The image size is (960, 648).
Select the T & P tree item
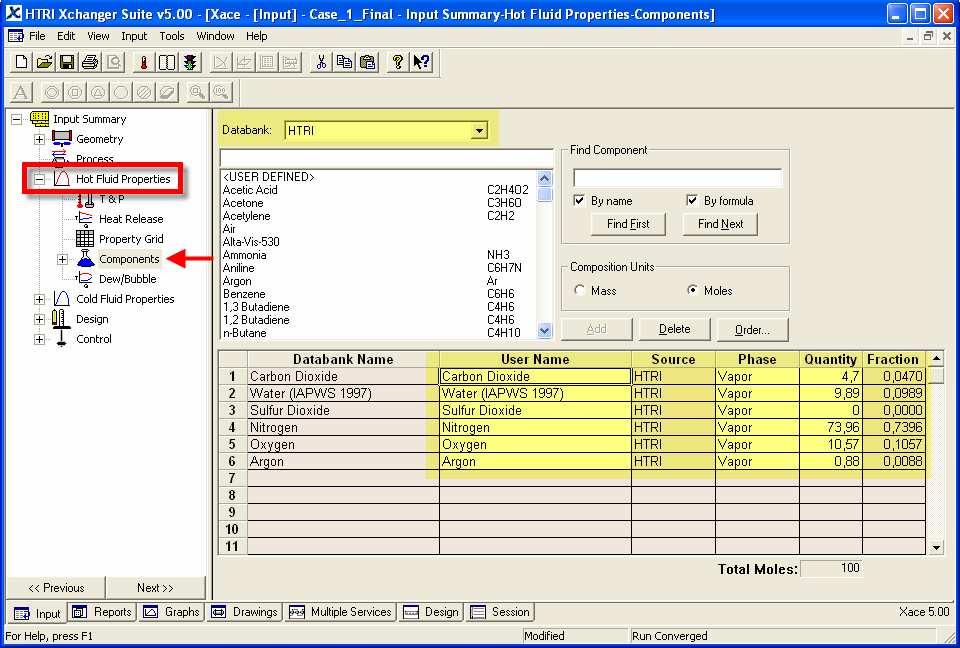[x=111, y=199]
